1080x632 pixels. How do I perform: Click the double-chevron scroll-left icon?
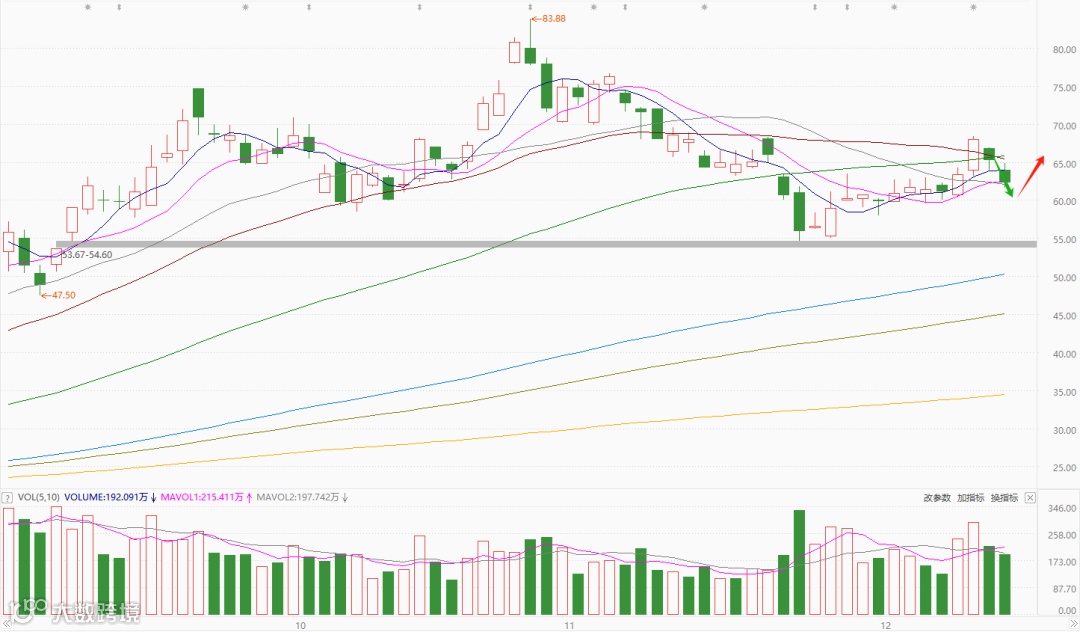(6, 624)
